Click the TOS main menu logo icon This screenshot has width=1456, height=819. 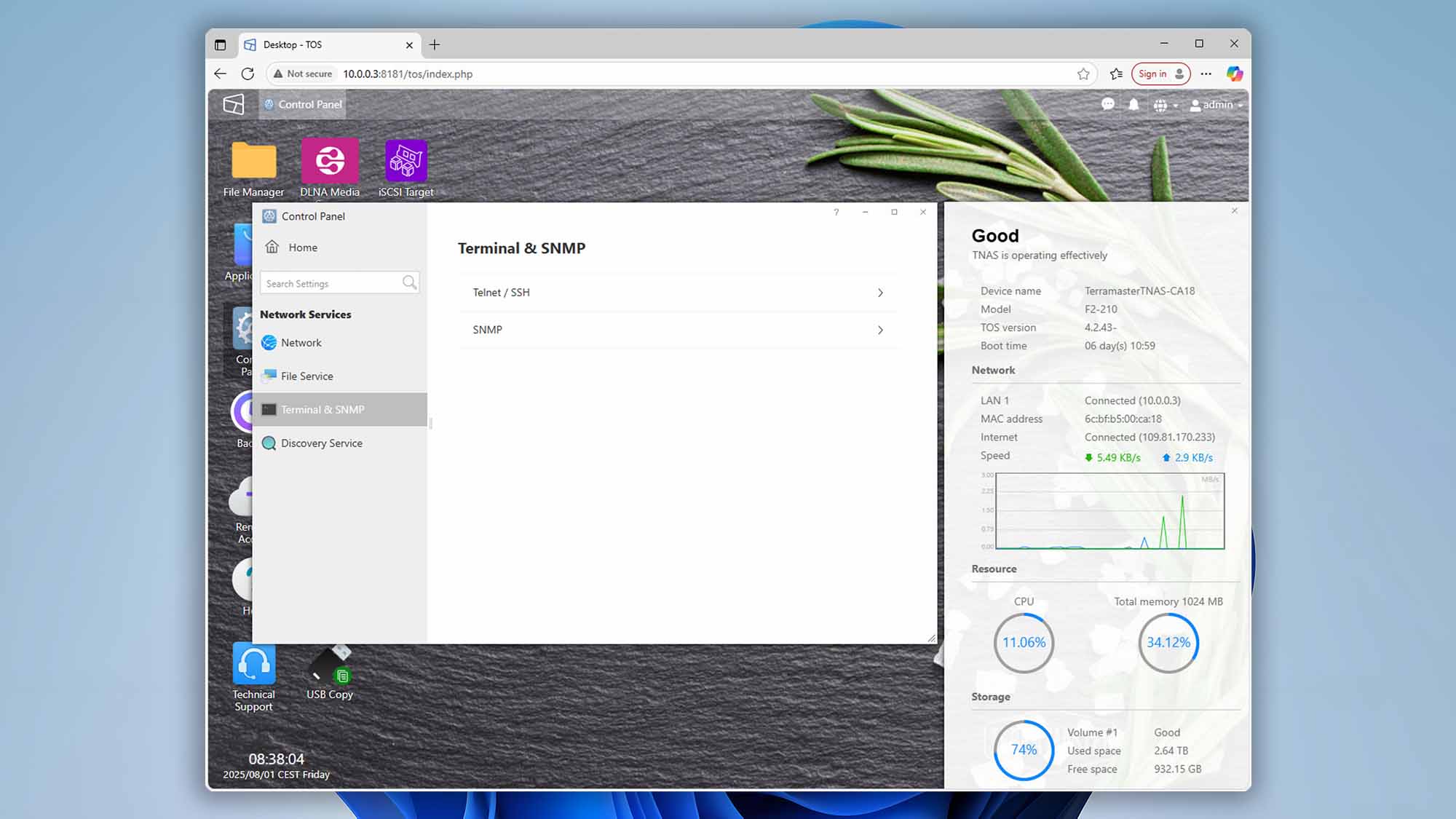click(234, 104)
